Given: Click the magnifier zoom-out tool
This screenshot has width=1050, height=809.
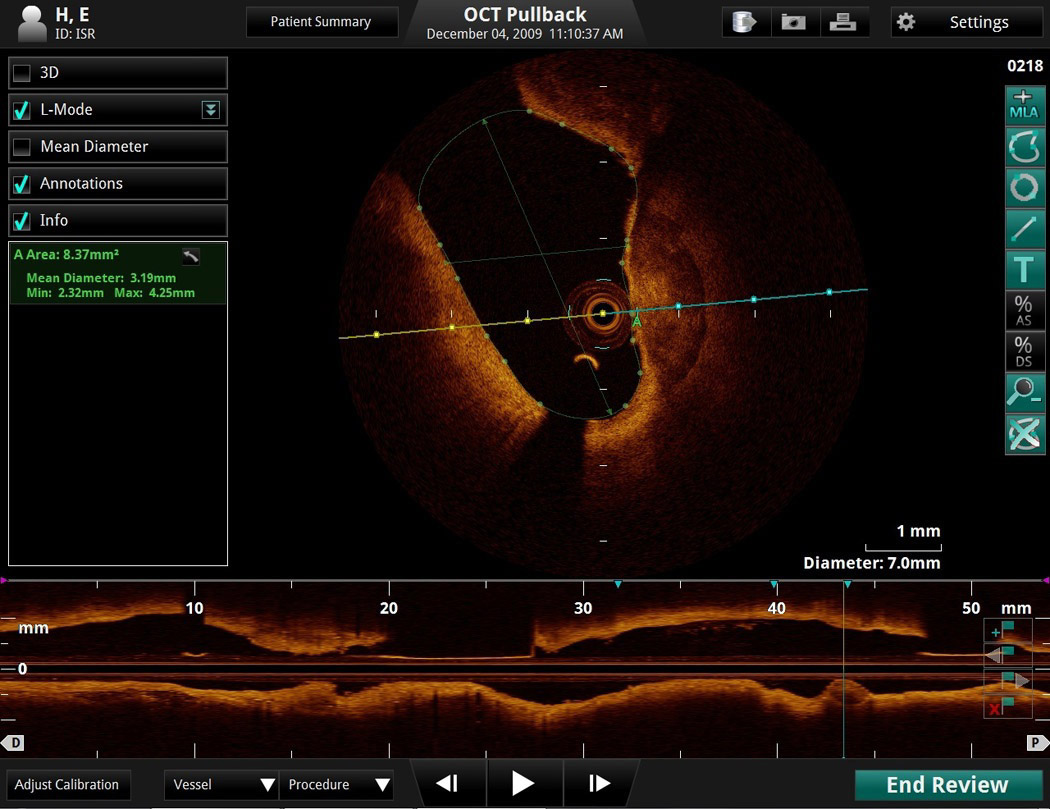Looking at the screenshot, I should 1024,393.
